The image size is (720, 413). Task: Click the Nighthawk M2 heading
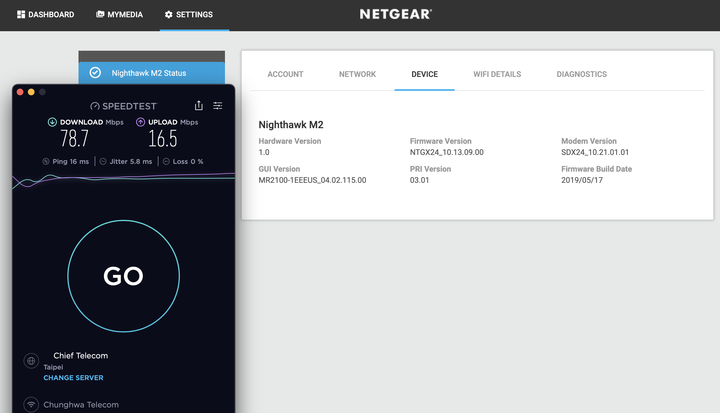tap(291, 124)
